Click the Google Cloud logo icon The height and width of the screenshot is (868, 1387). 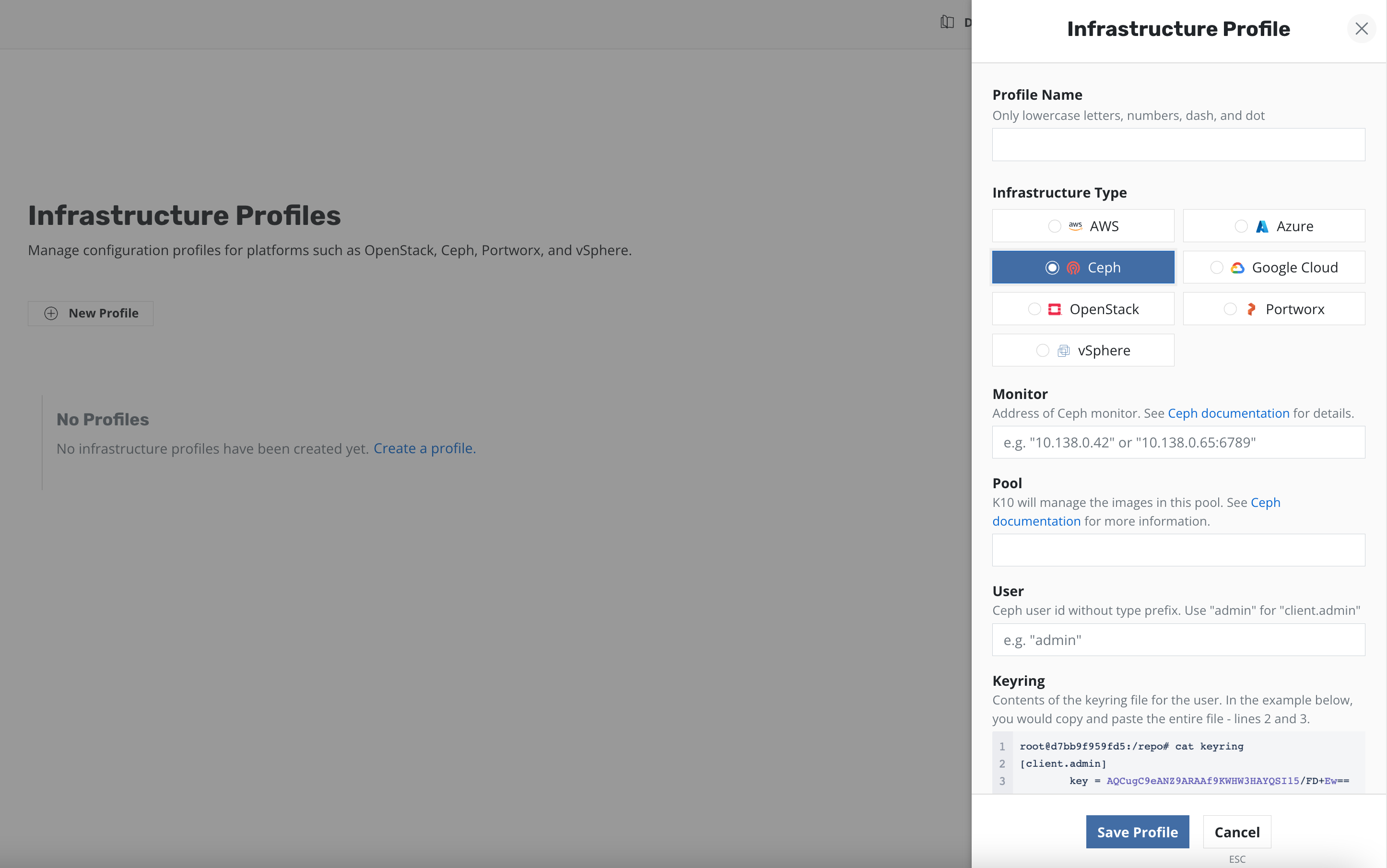pos(1237,268)
